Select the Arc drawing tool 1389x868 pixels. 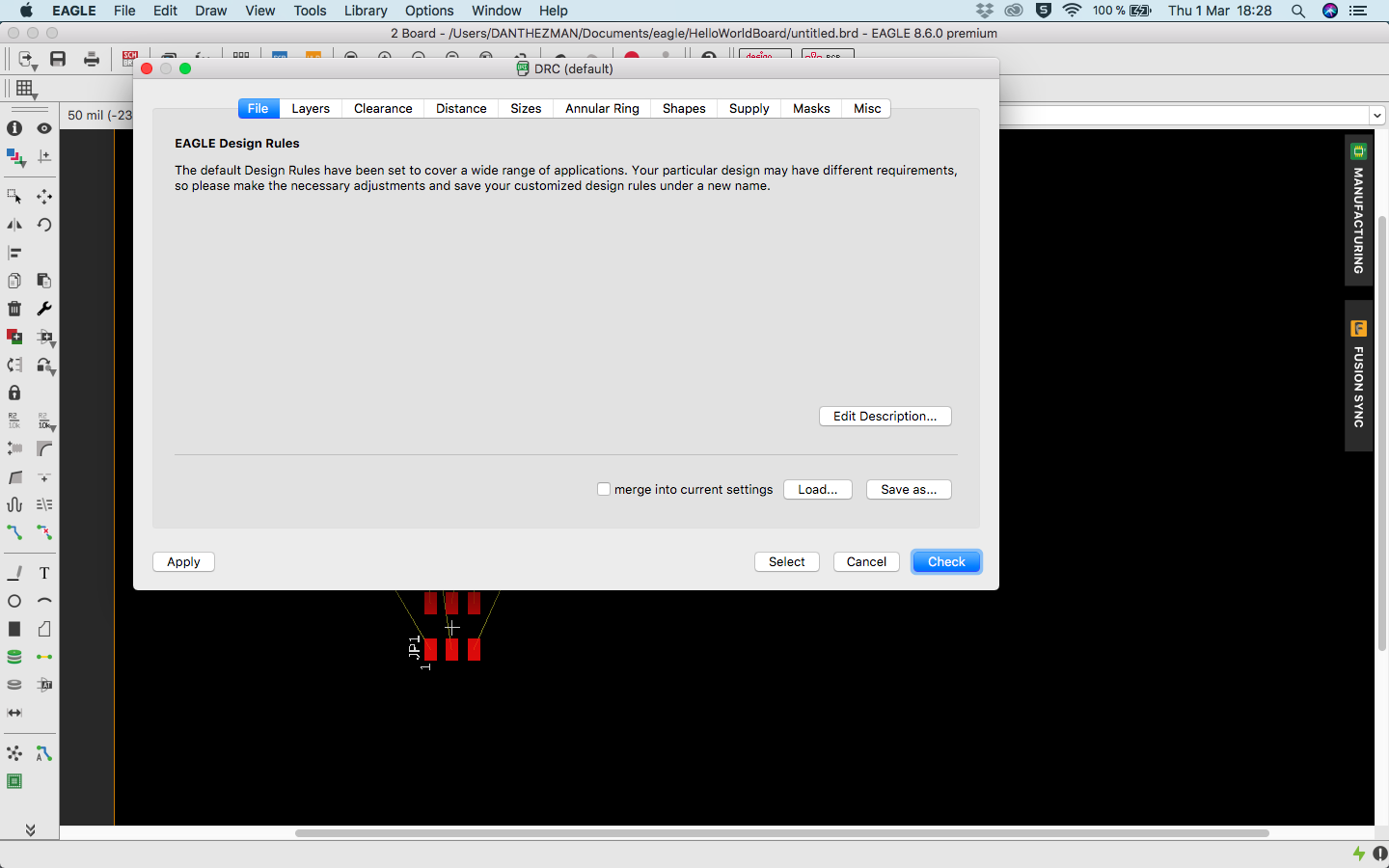click(44, 601)
